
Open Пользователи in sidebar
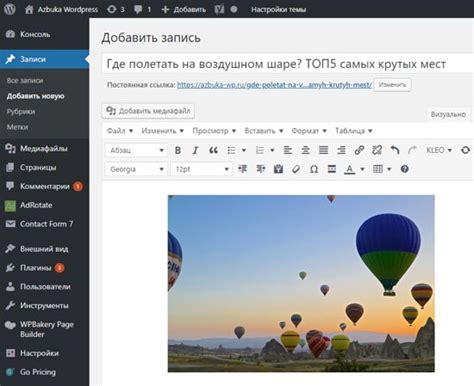(44, 287)
